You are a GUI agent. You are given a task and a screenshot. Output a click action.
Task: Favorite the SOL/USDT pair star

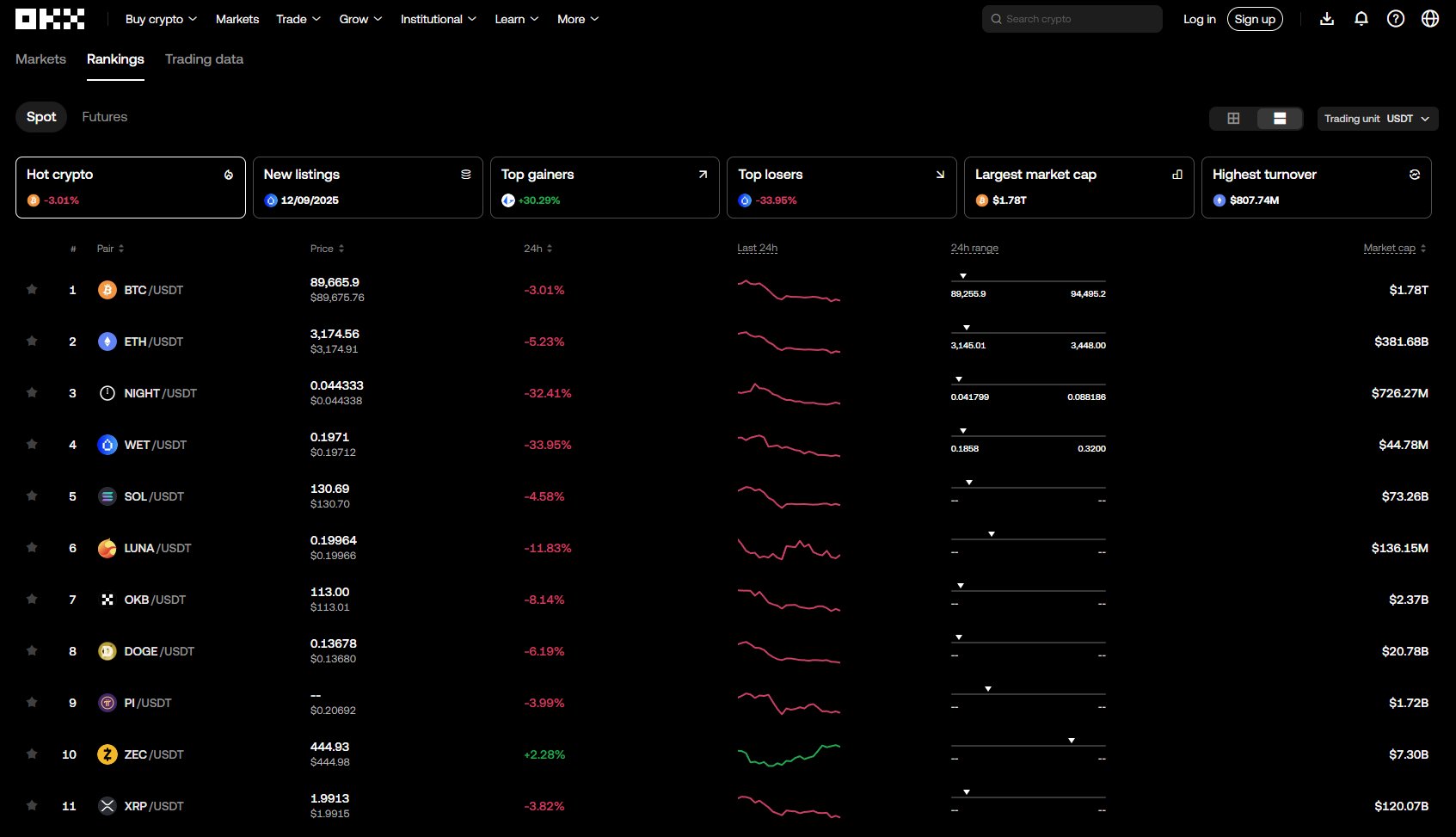32,495
